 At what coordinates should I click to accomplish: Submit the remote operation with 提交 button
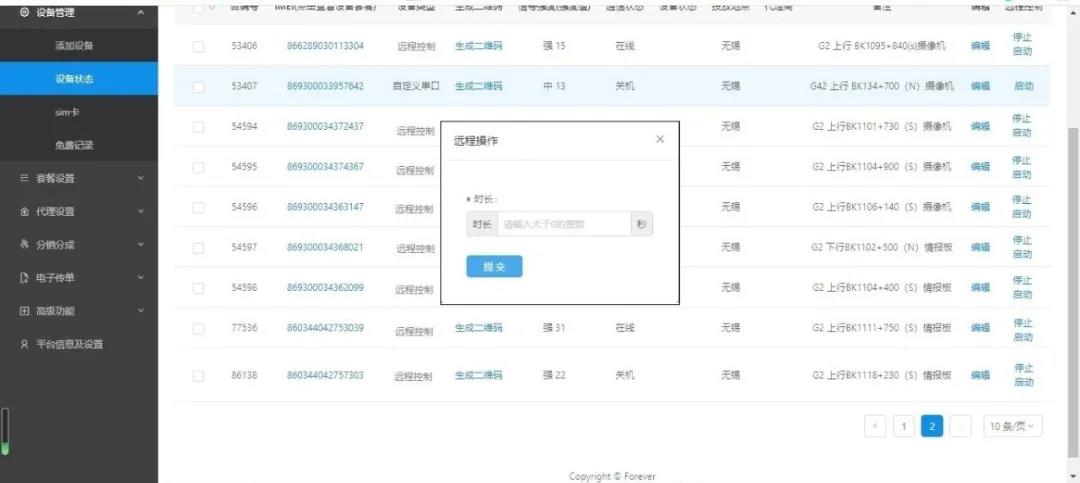(x=494, y=266)
